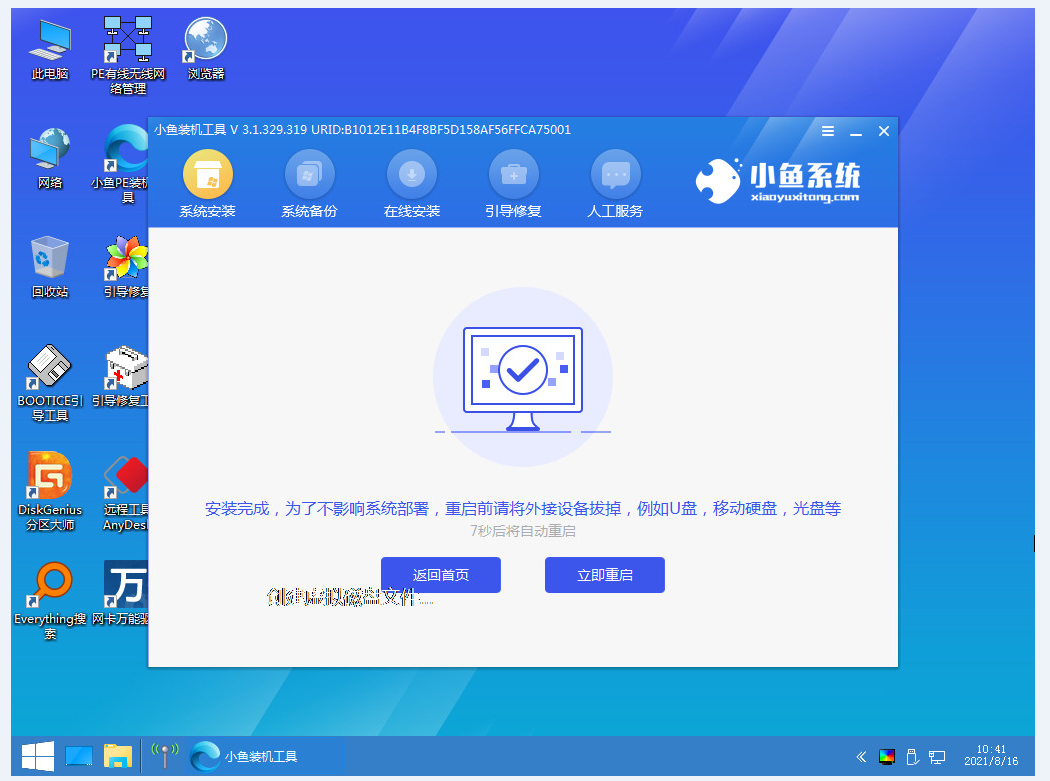This screenshot has width=1050, height=781.
Task: Open the 系统安装 tab icon
Action: [207, 176]
